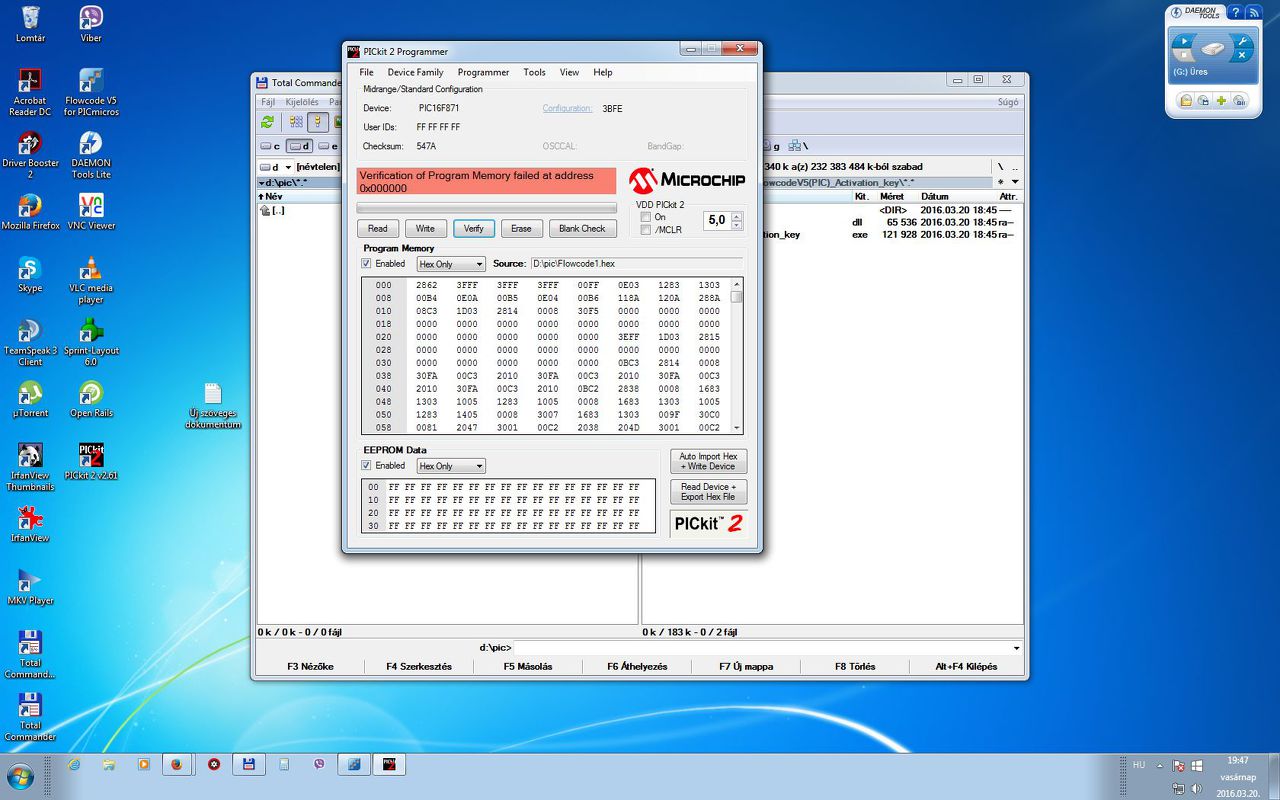Click the Blank Check button

582,228
